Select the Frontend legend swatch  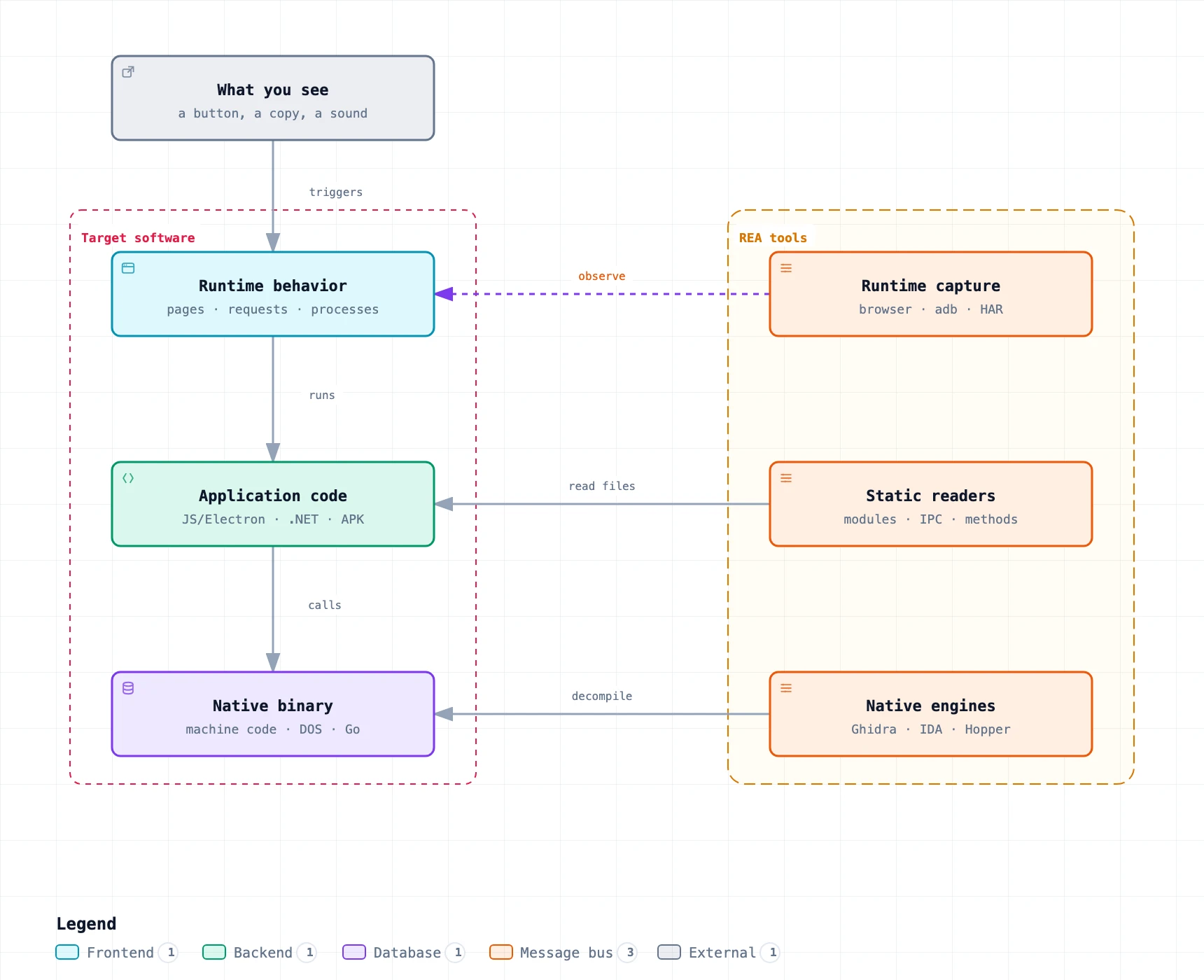coord(67,952)
